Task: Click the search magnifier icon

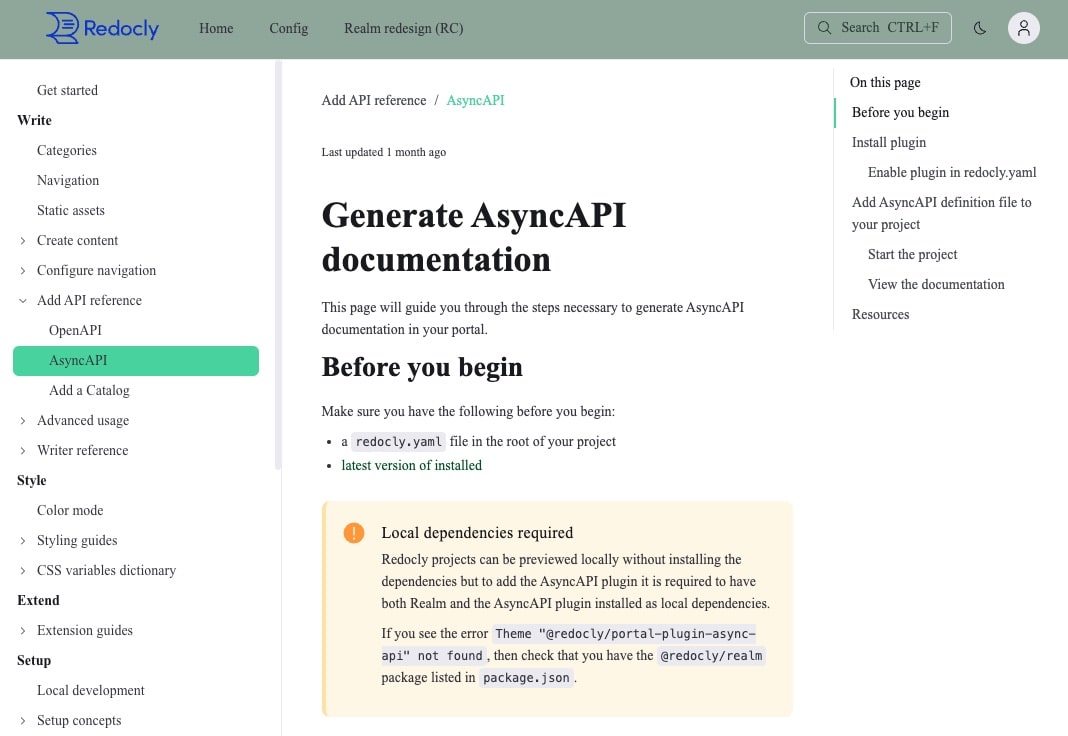Action: [x=824, y=28]
